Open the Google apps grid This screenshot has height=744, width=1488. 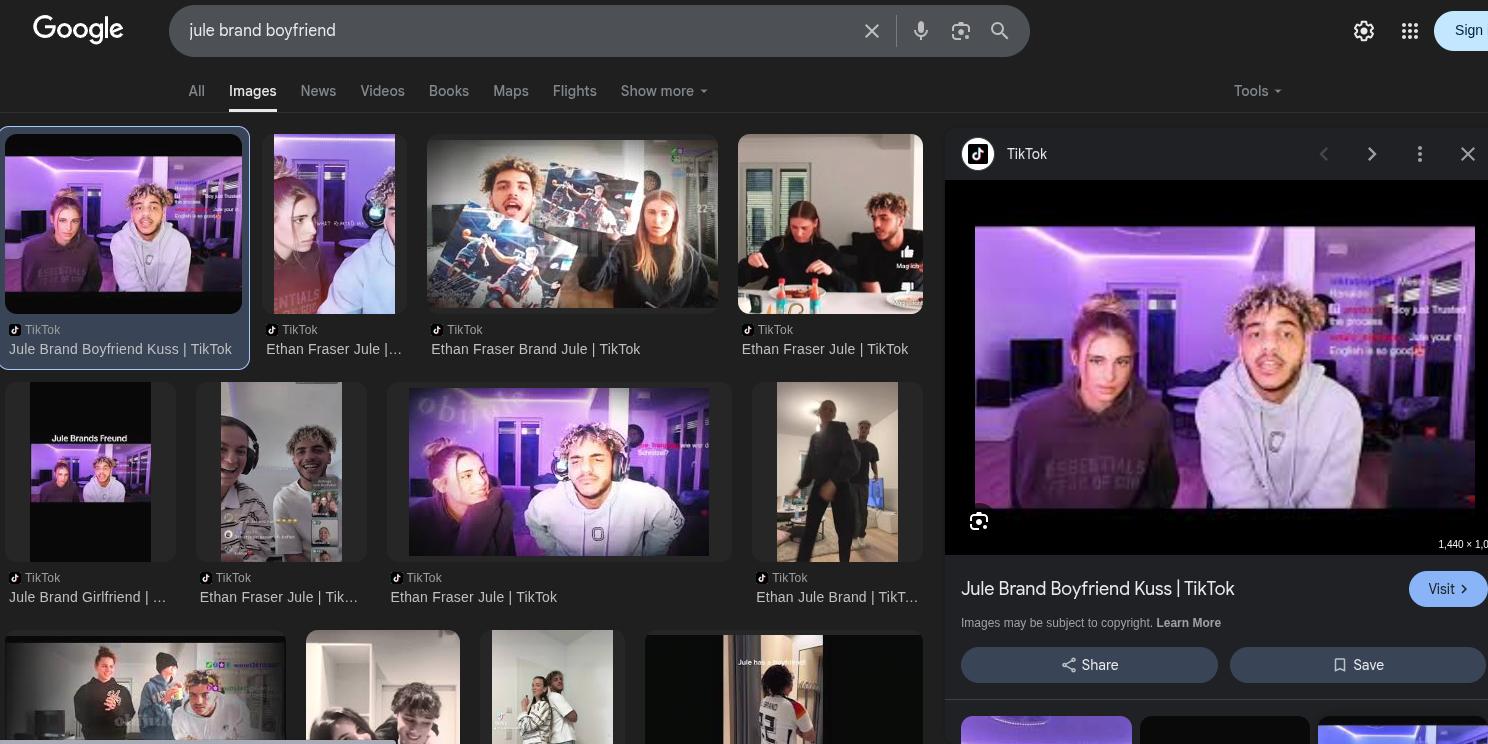tap(1410, 31)
